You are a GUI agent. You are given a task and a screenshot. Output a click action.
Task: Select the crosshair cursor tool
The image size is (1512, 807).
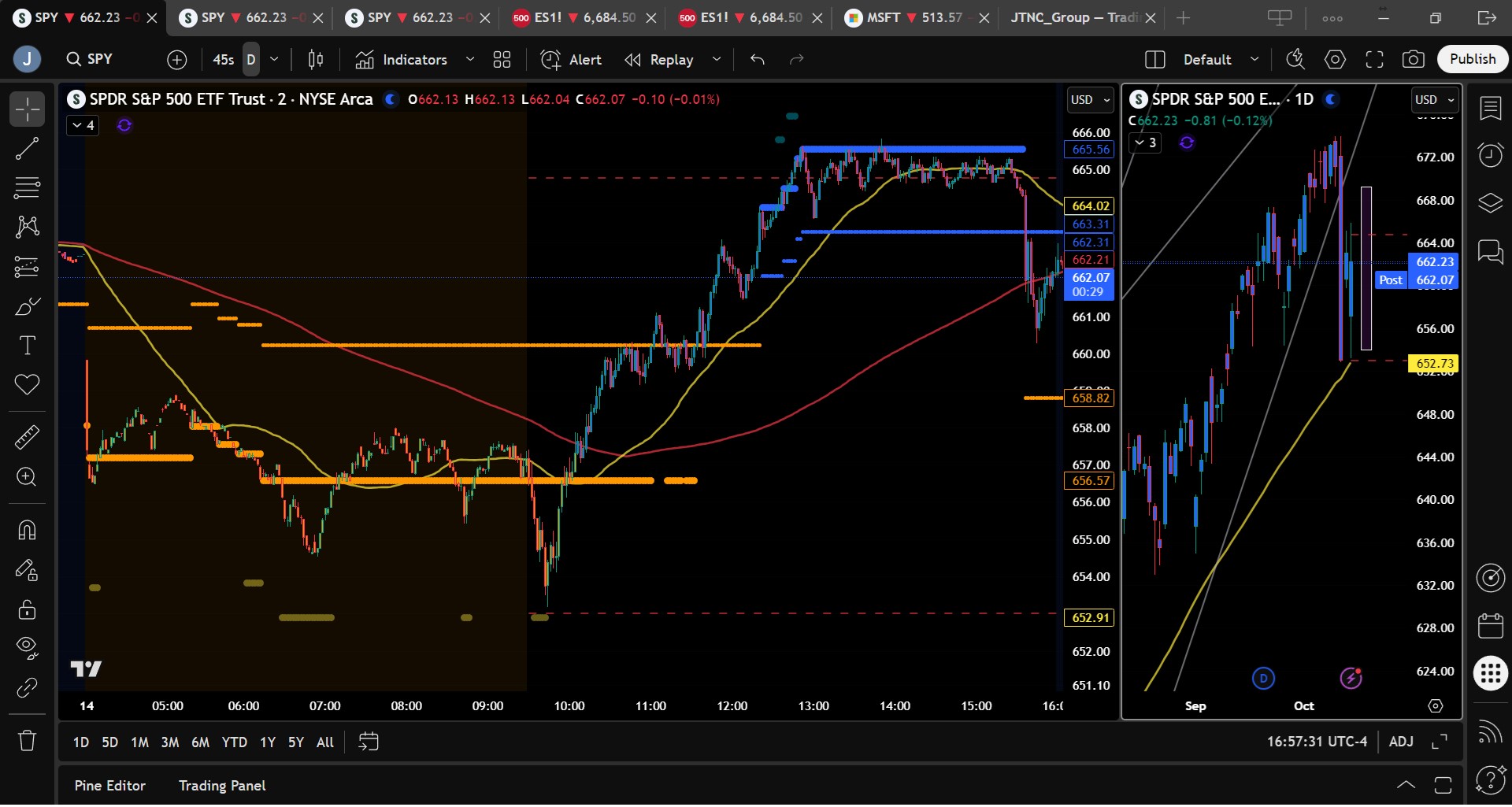[27, 109]
